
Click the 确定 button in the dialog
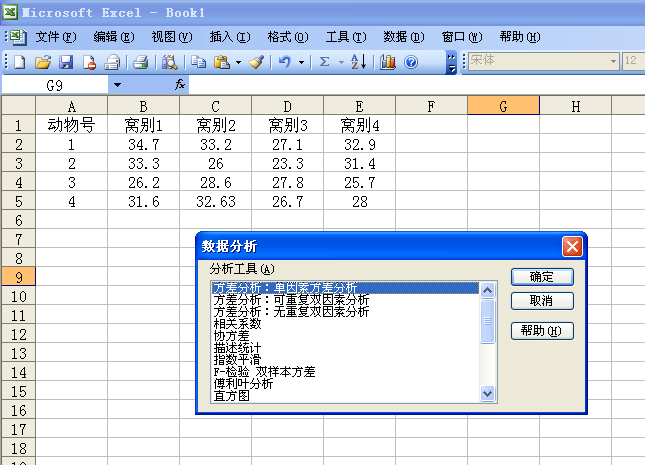(542, 277)
